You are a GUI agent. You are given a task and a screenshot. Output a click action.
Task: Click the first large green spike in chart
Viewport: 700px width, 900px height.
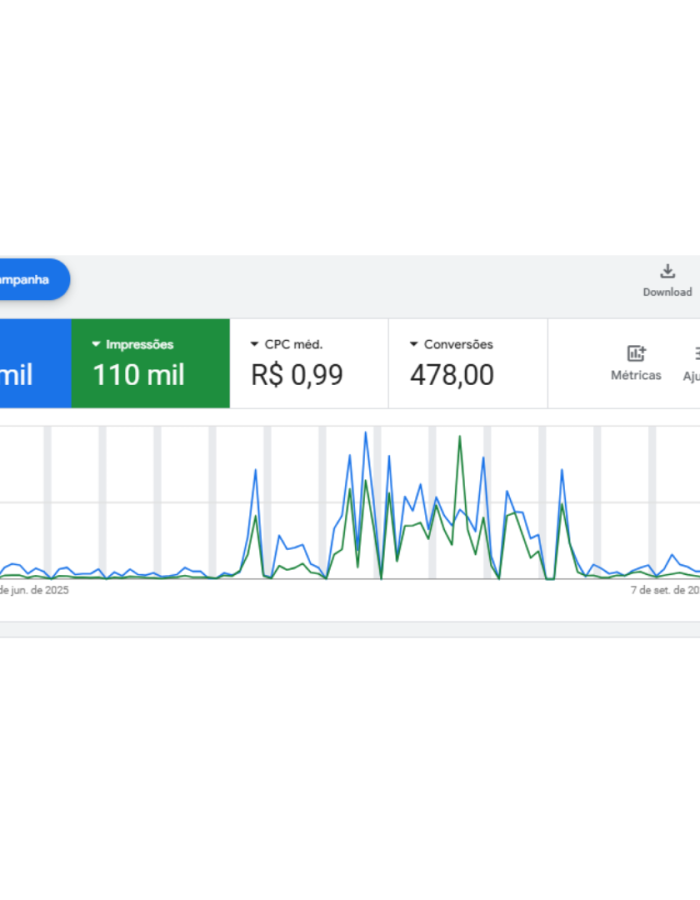(256, 517)
